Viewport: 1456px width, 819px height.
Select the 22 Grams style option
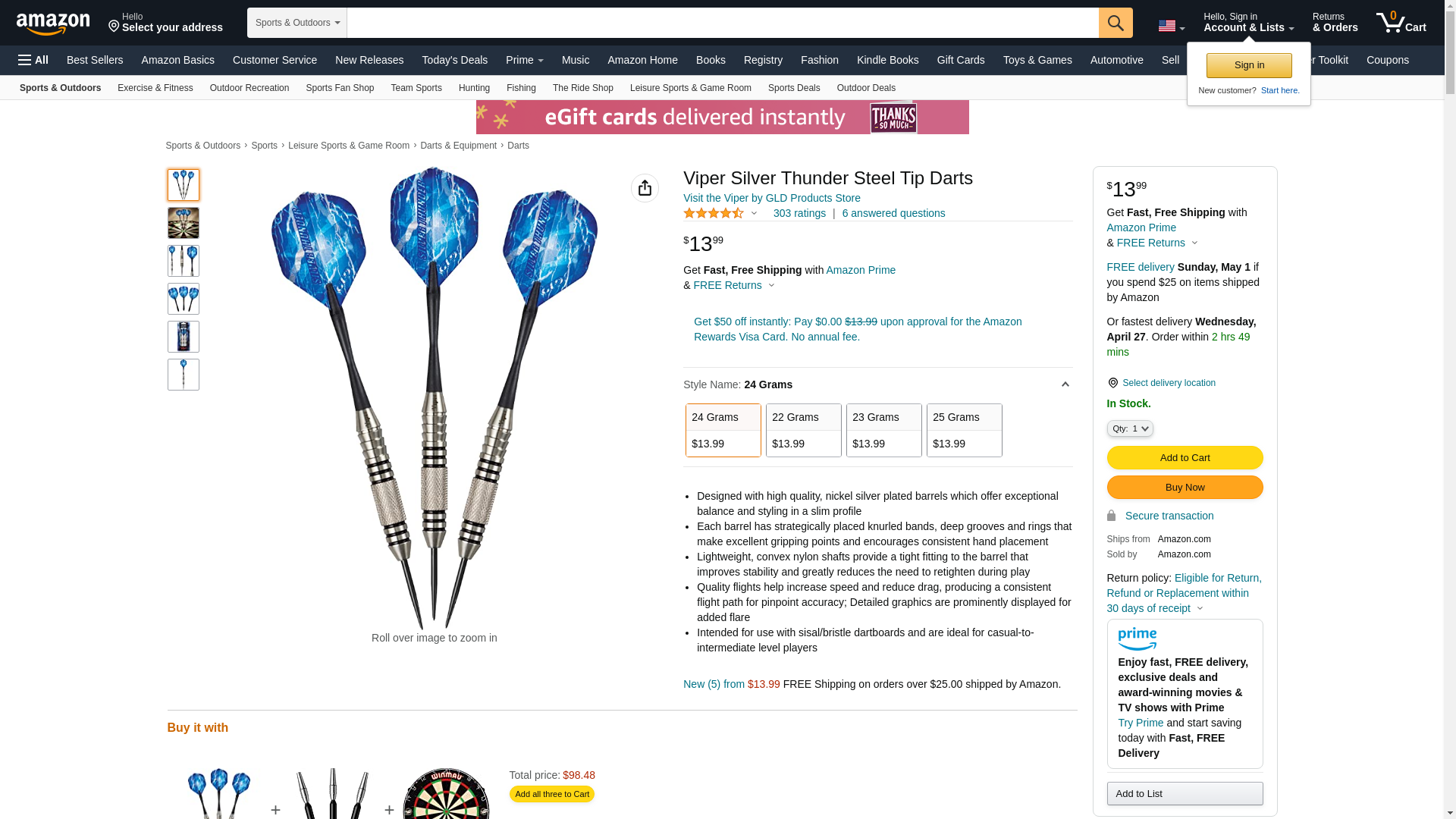click(x=804, y=430)
